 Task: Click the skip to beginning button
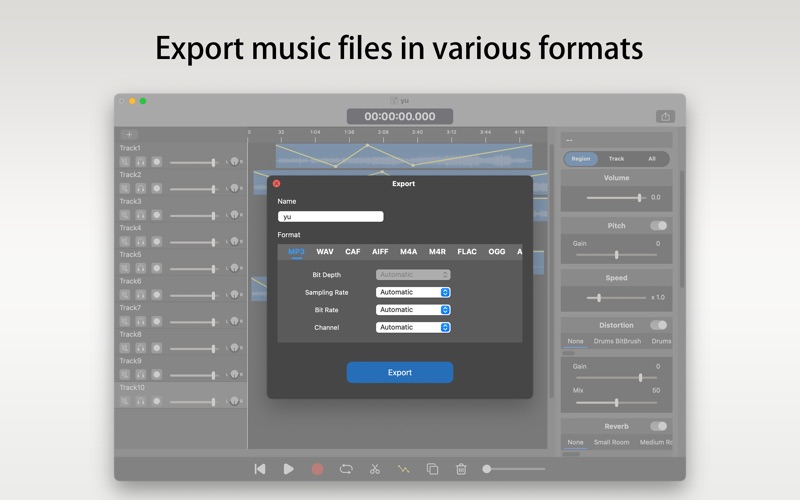(260, 469)
